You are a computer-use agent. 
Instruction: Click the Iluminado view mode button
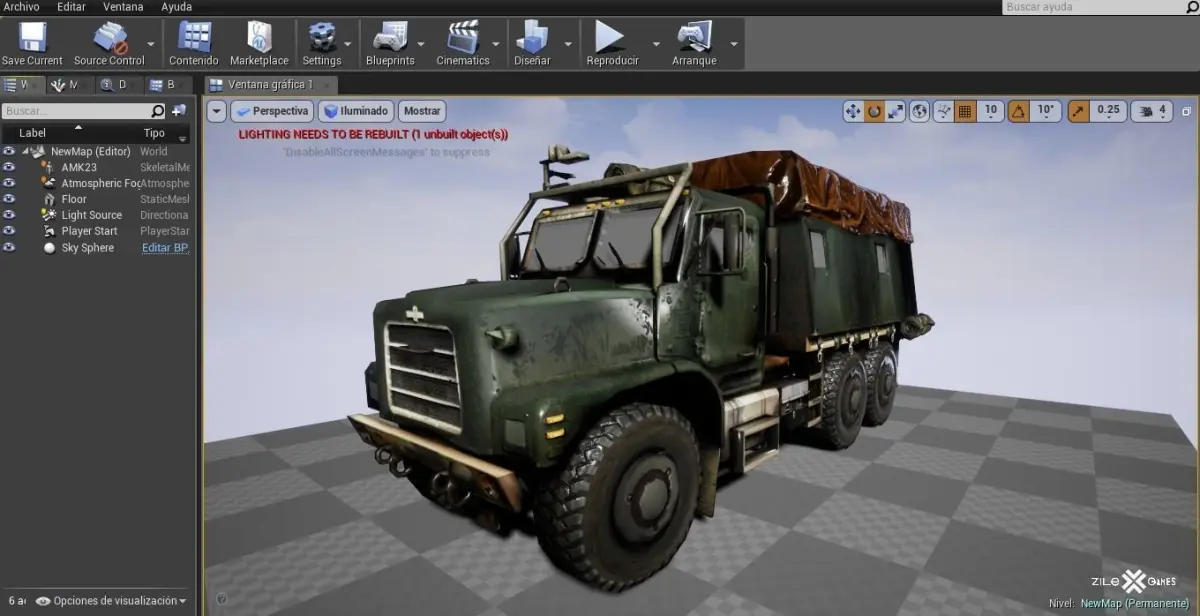[356, 111]
